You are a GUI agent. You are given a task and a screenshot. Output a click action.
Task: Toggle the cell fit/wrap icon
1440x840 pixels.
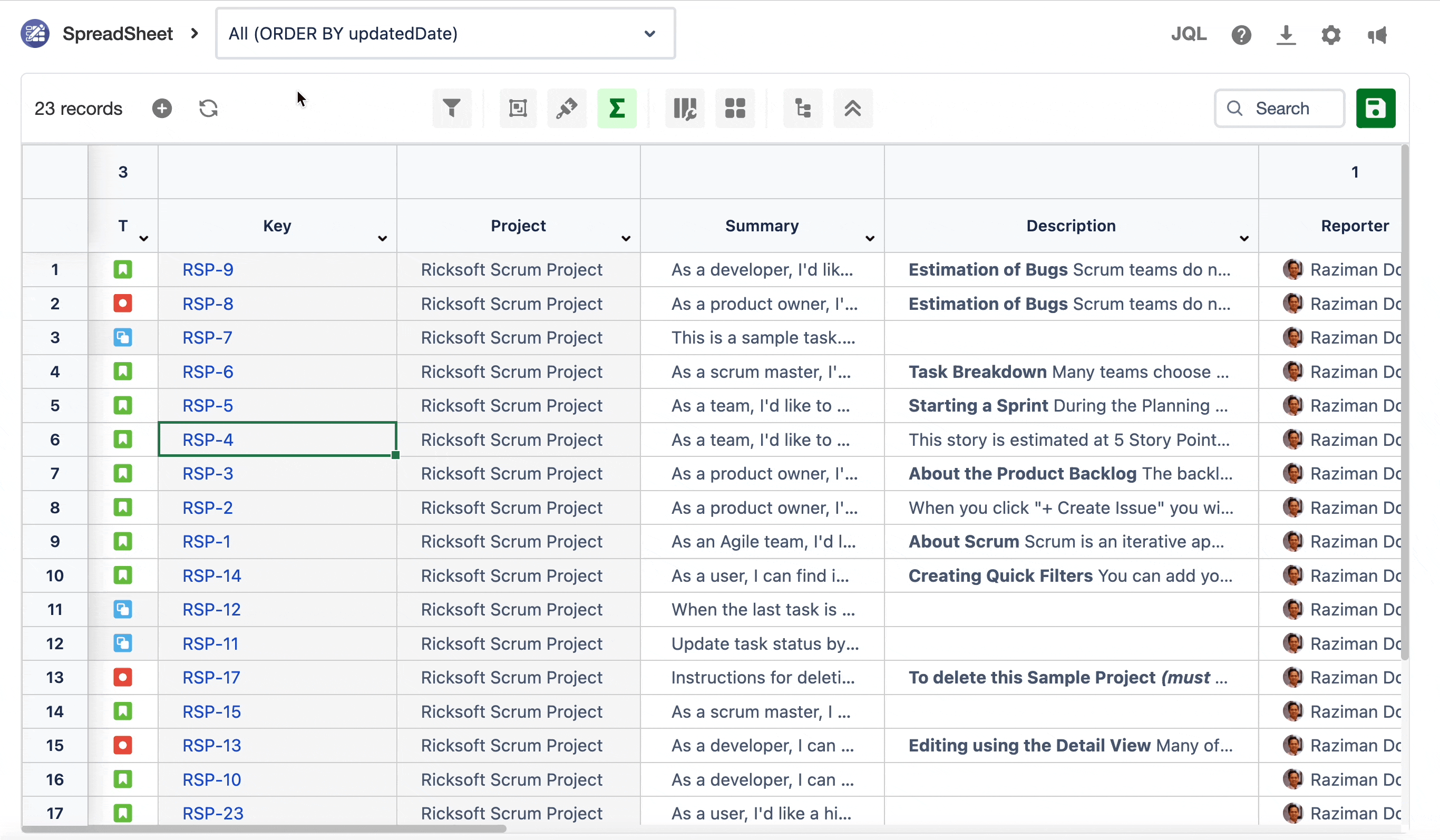point(518,108)
